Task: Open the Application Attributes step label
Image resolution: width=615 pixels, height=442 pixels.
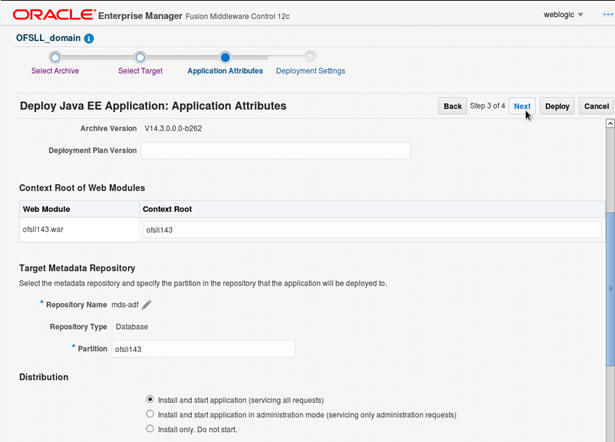Action: tap(225, 71)
